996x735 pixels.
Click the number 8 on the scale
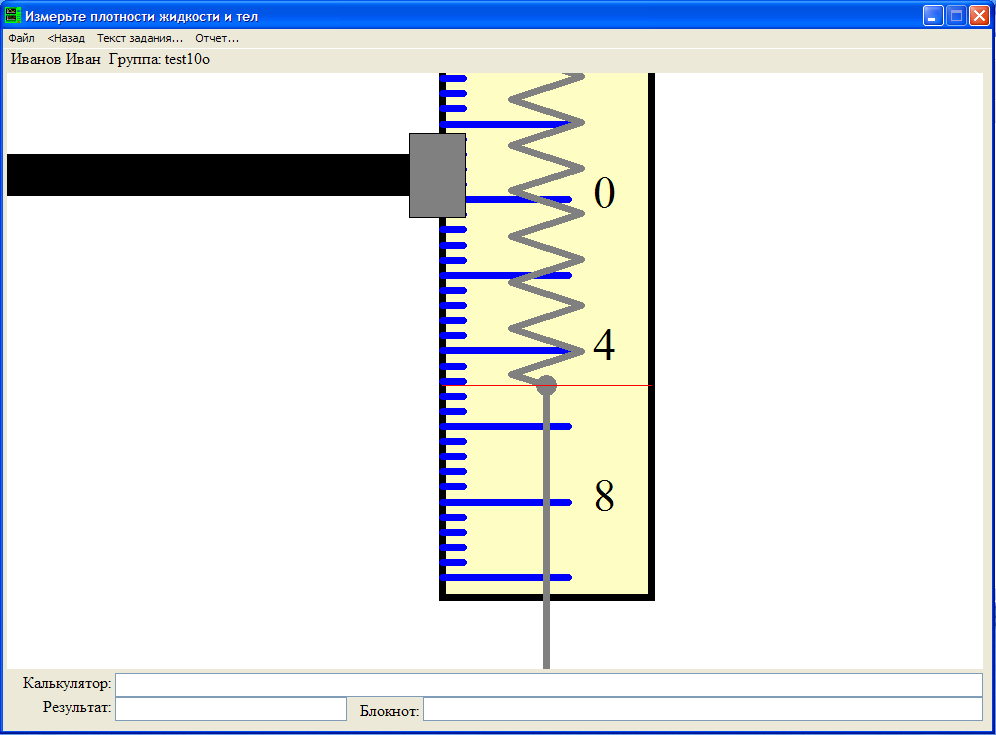[x=604, y=496]
